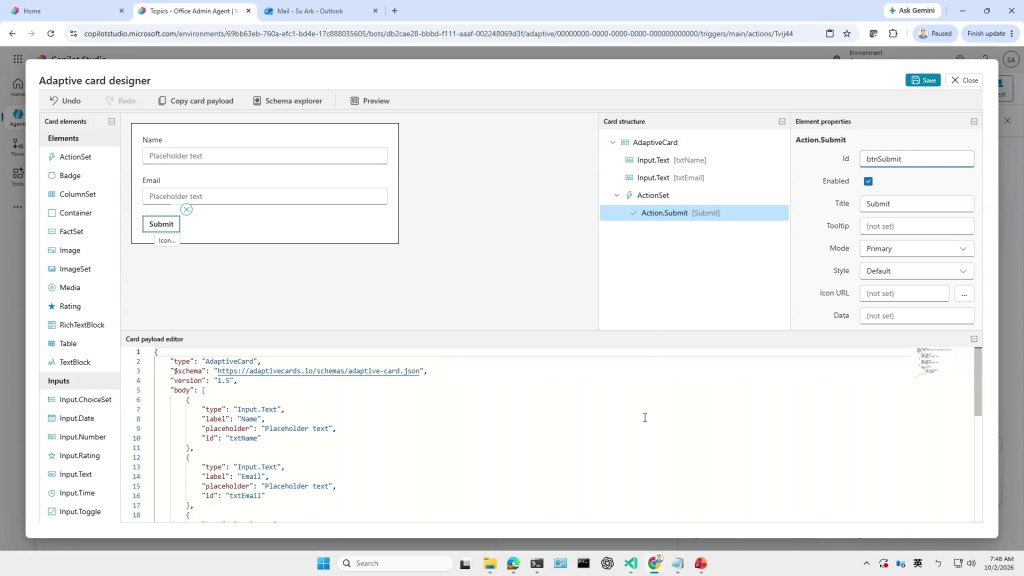Collapse the Card payload editor panel
This screenshot has width=1024, height=576.
pyautogui.click(x=974, y=339)
